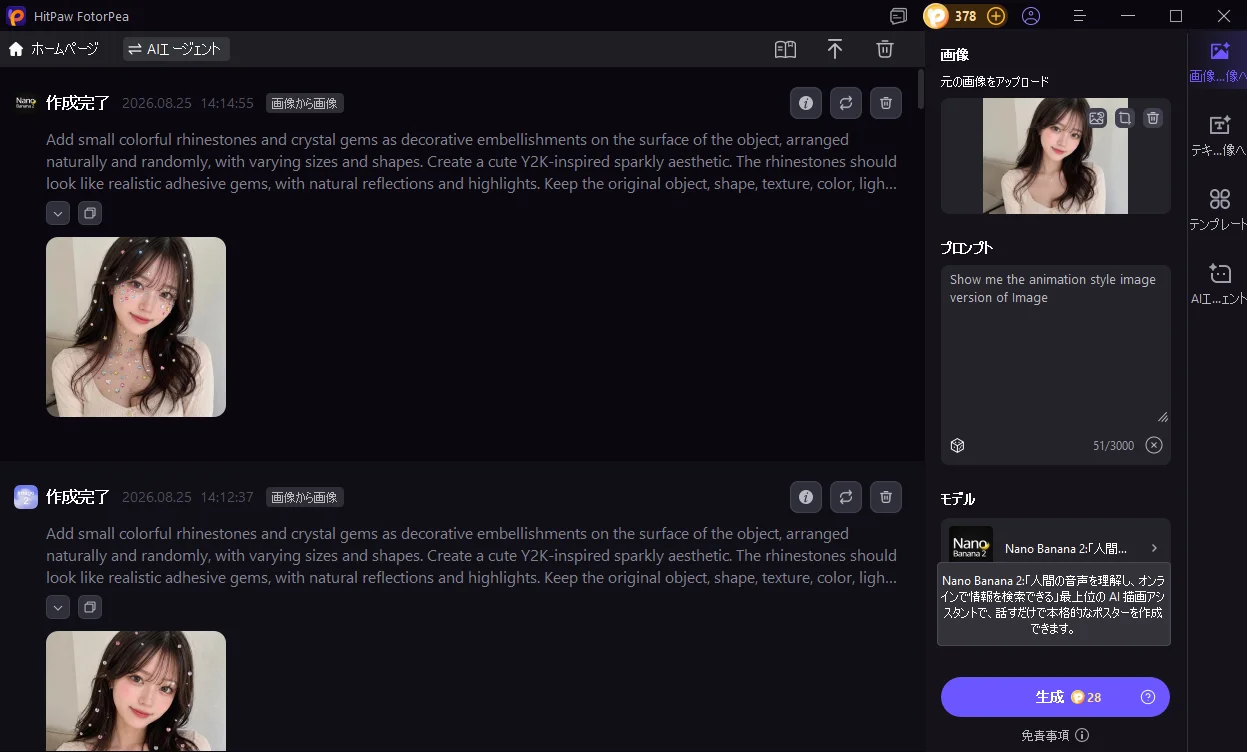Click the HitPaw FotorPea app logo

pyautogui.click(x=16, y=16)
